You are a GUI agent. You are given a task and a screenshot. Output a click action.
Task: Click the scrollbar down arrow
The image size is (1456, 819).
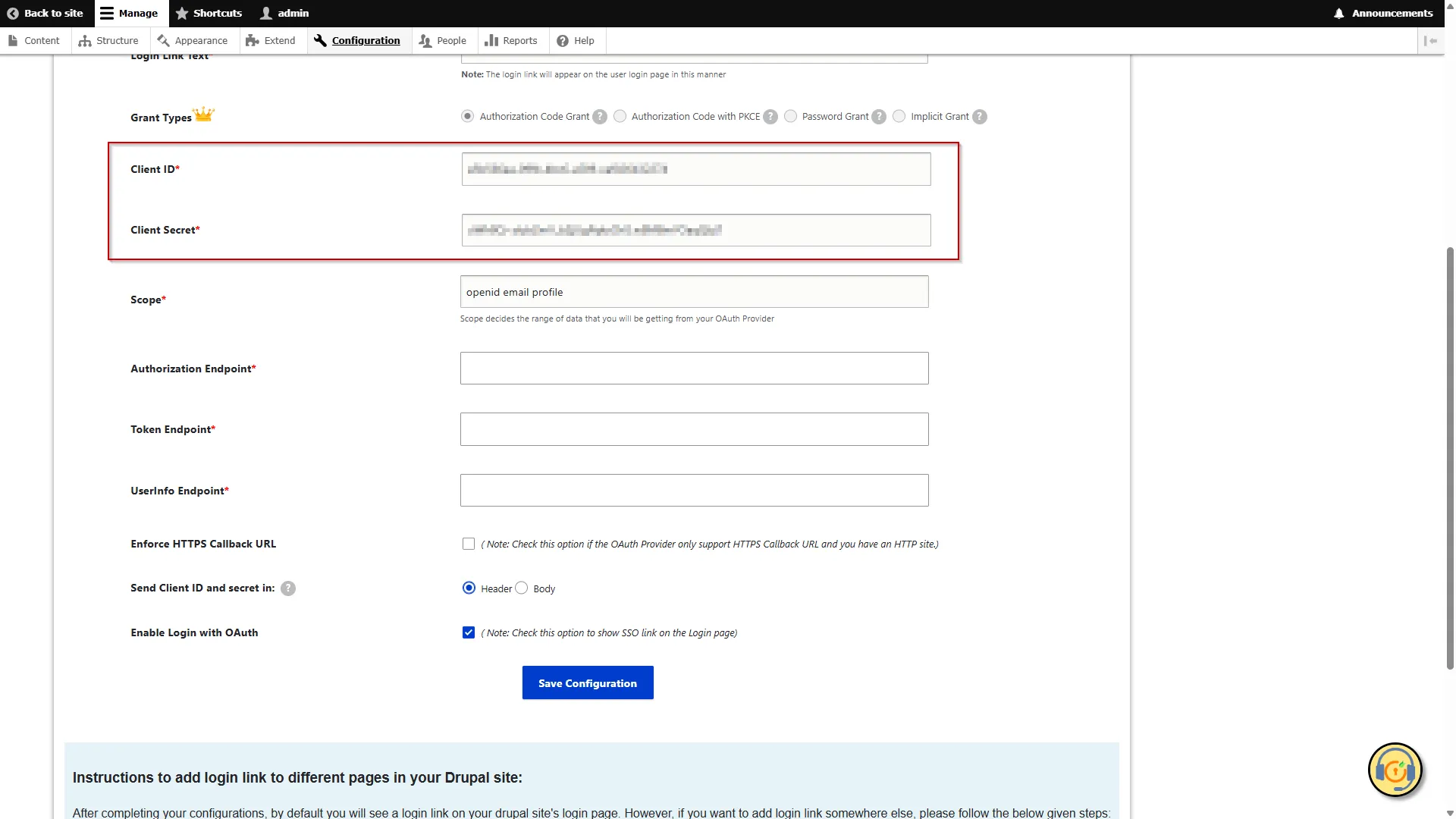pyautogui.click(x=1450, y=813)
